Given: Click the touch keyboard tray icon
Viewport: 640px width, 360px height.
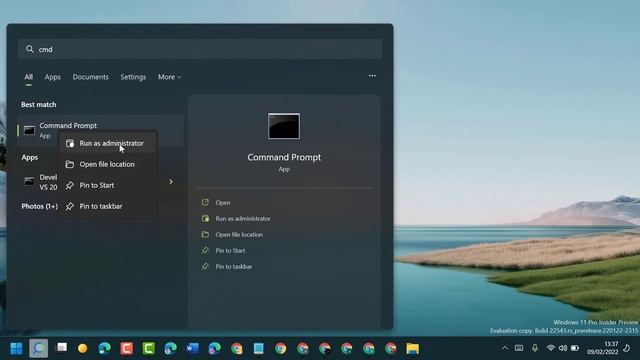Looking at the screenshot, I should (519, 348).
